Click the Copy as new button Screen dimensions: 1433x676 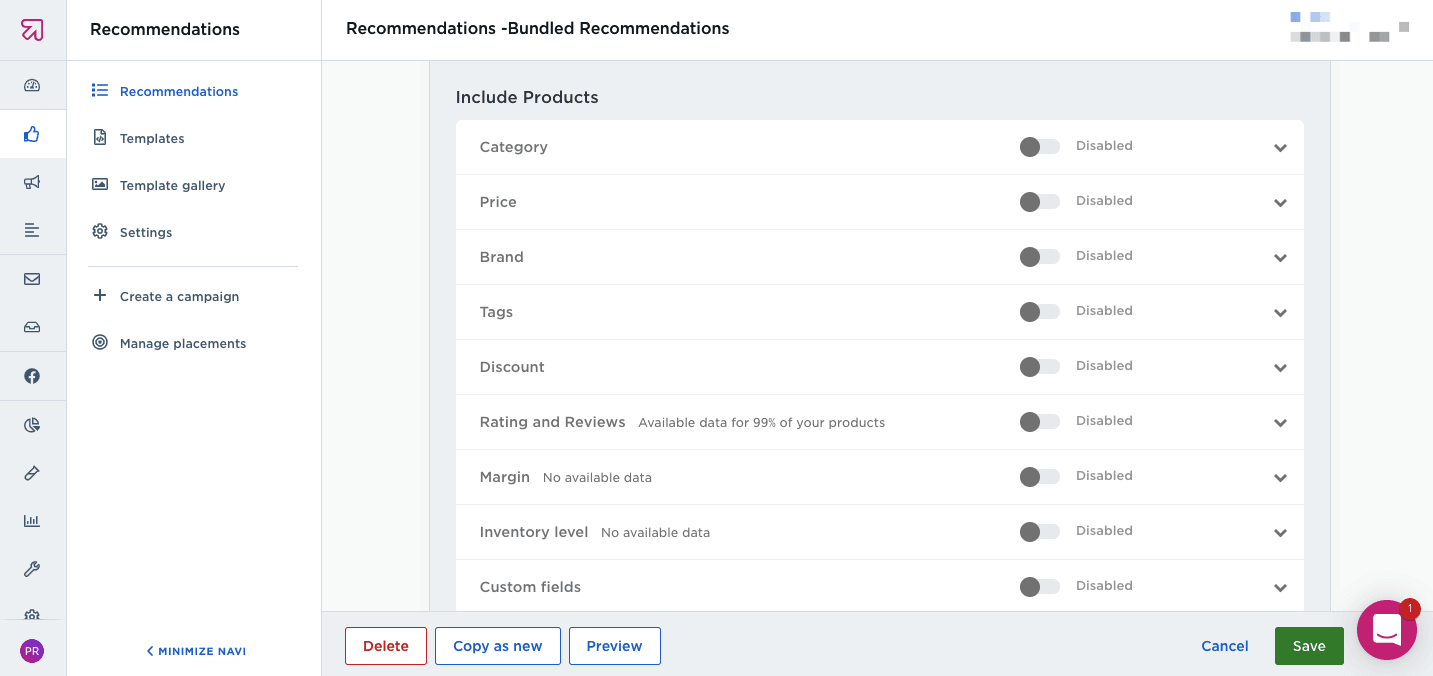(x=497, y=646)
